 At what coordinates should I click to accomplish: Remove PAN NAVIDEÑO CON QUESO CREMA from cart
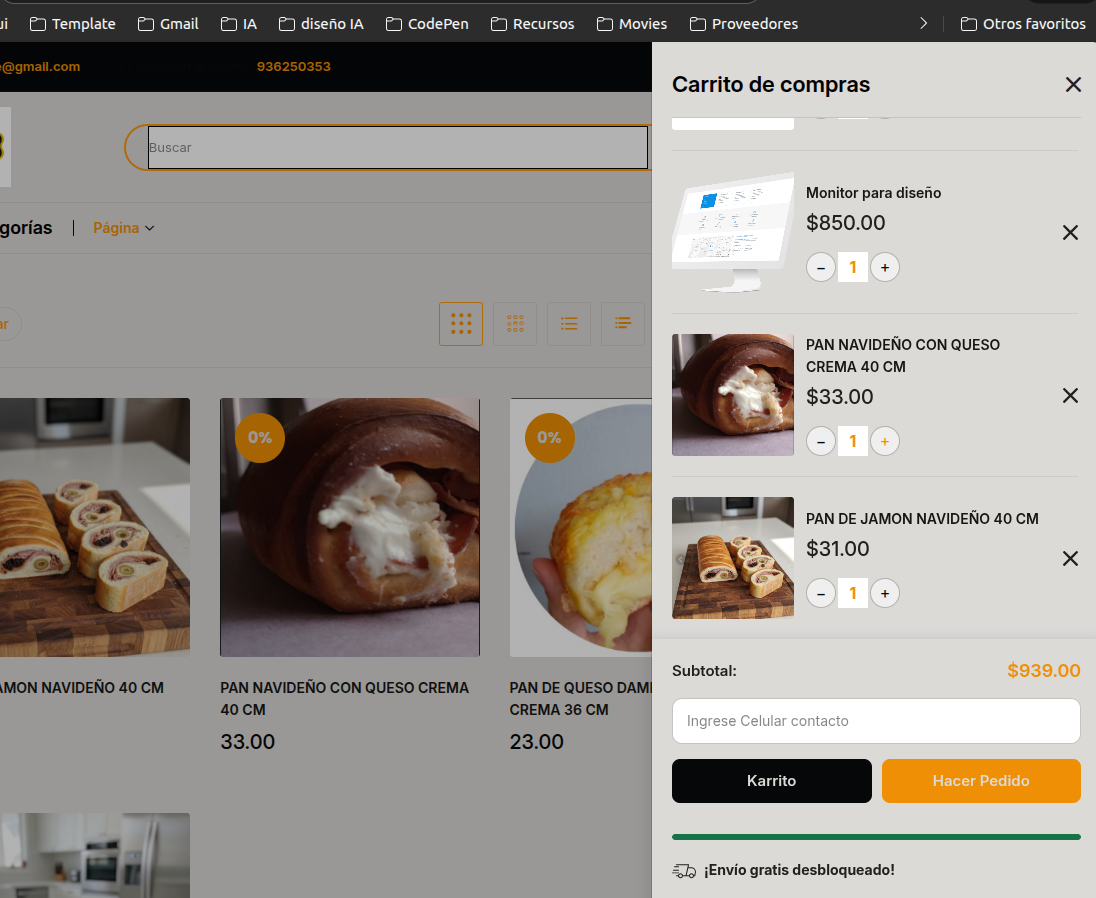coord(1070,396)
